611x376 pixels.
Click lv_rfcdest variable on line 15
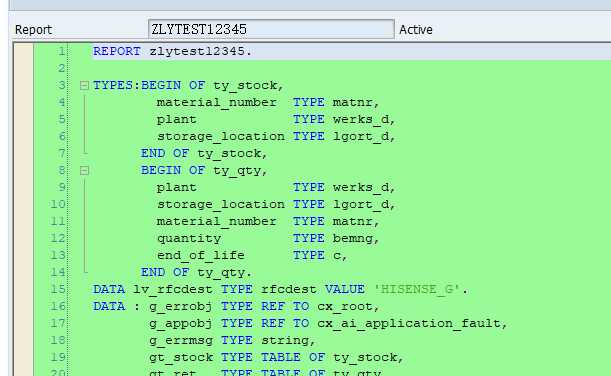tap(173, 290)
